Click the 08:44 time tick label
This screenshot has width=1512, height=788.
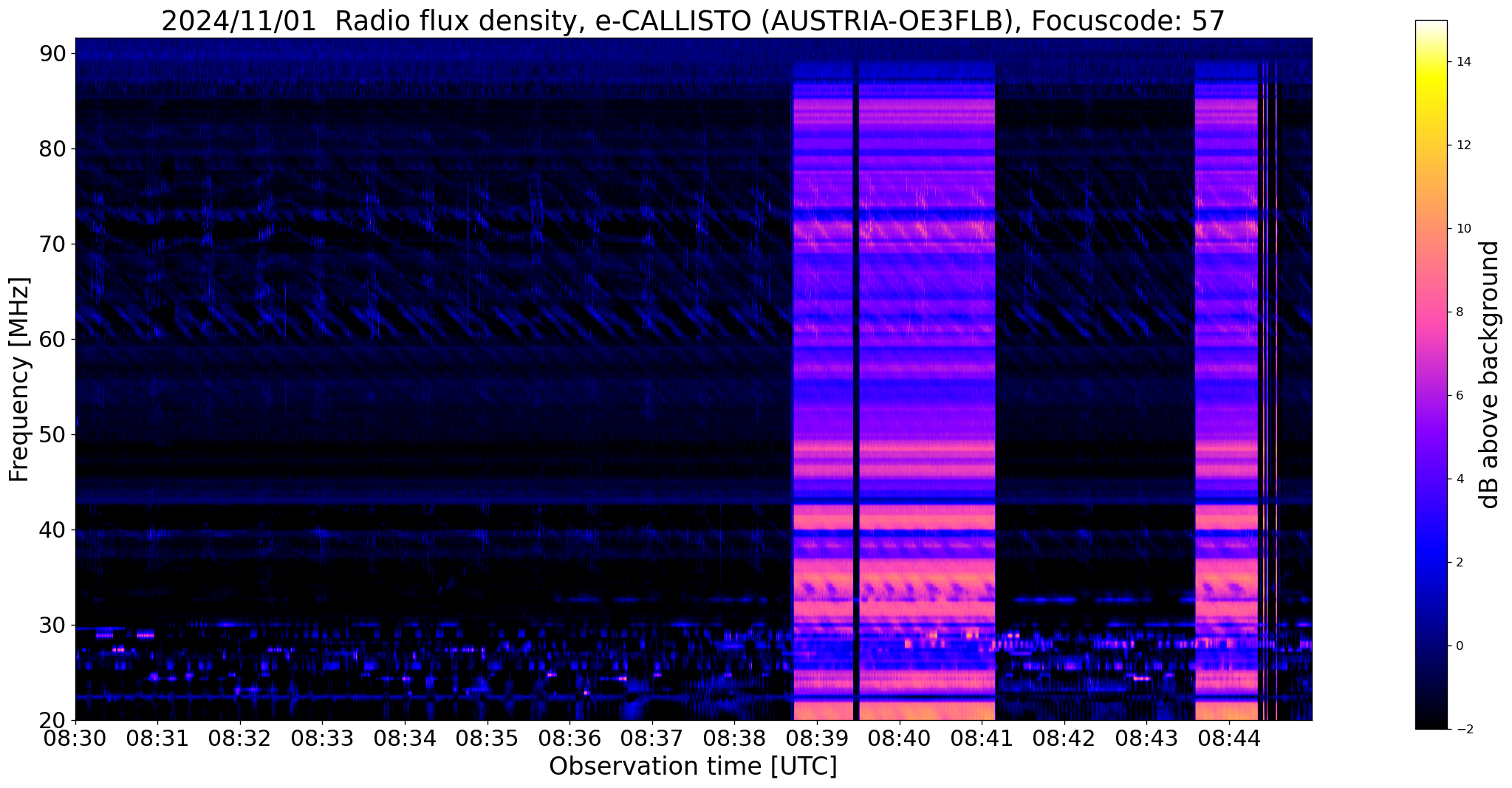click(x=1229, y=739)
